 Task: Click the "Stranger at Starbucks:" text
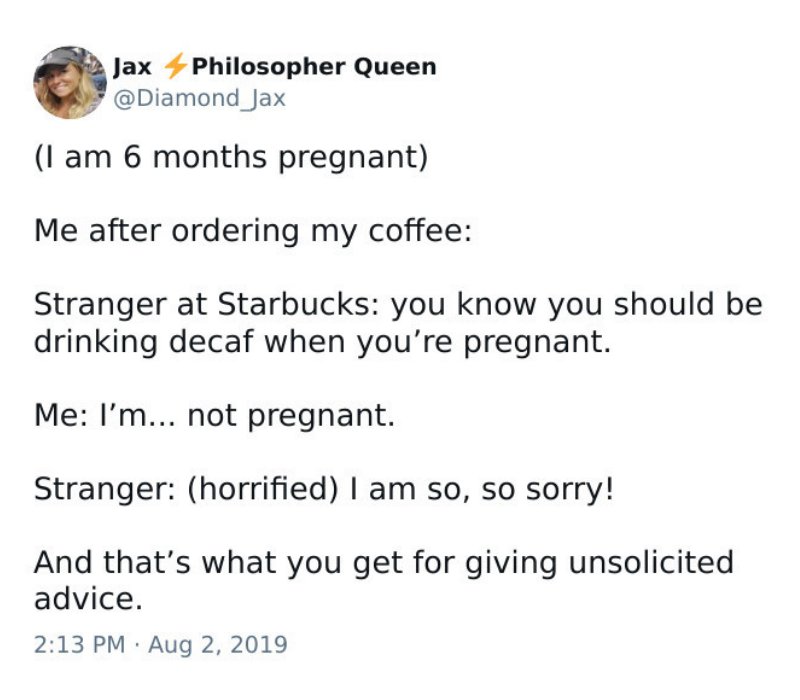[x=207, y=305]
